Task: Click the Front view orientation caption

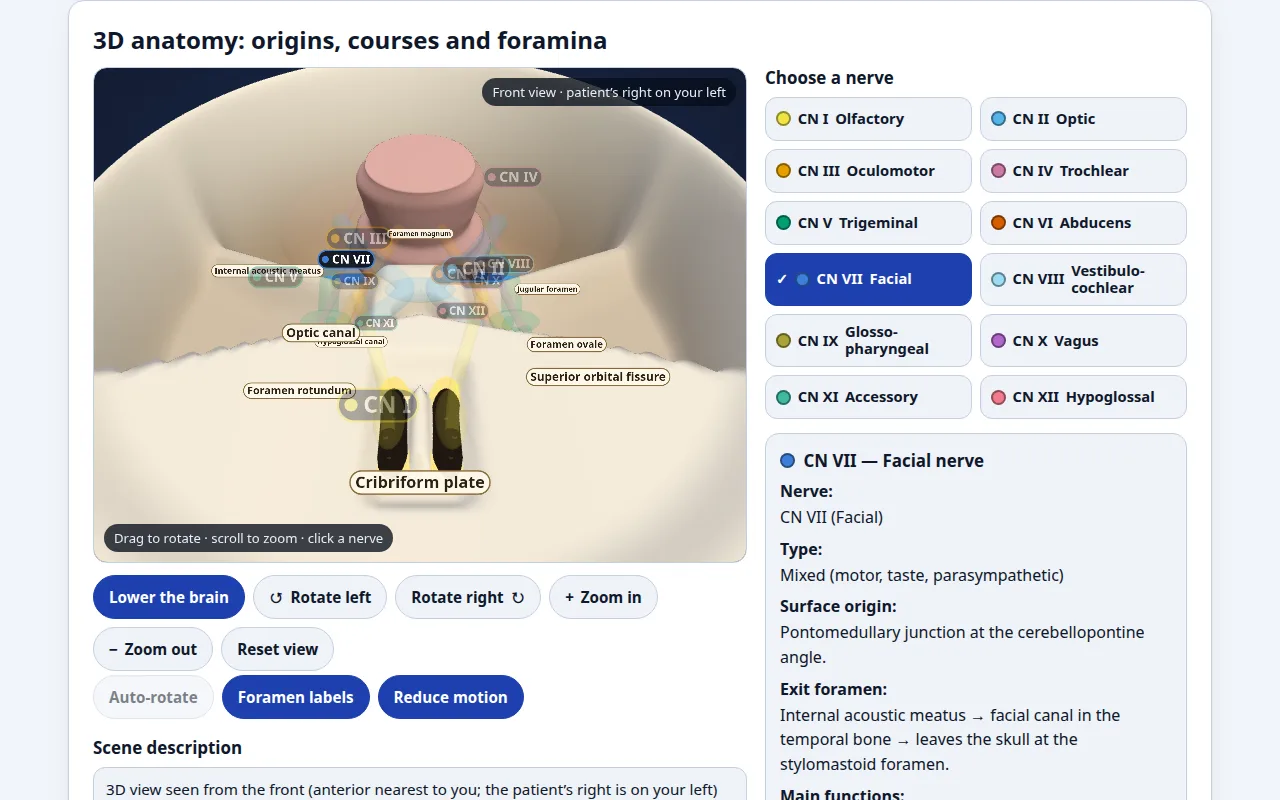Action: pos(609,92)
